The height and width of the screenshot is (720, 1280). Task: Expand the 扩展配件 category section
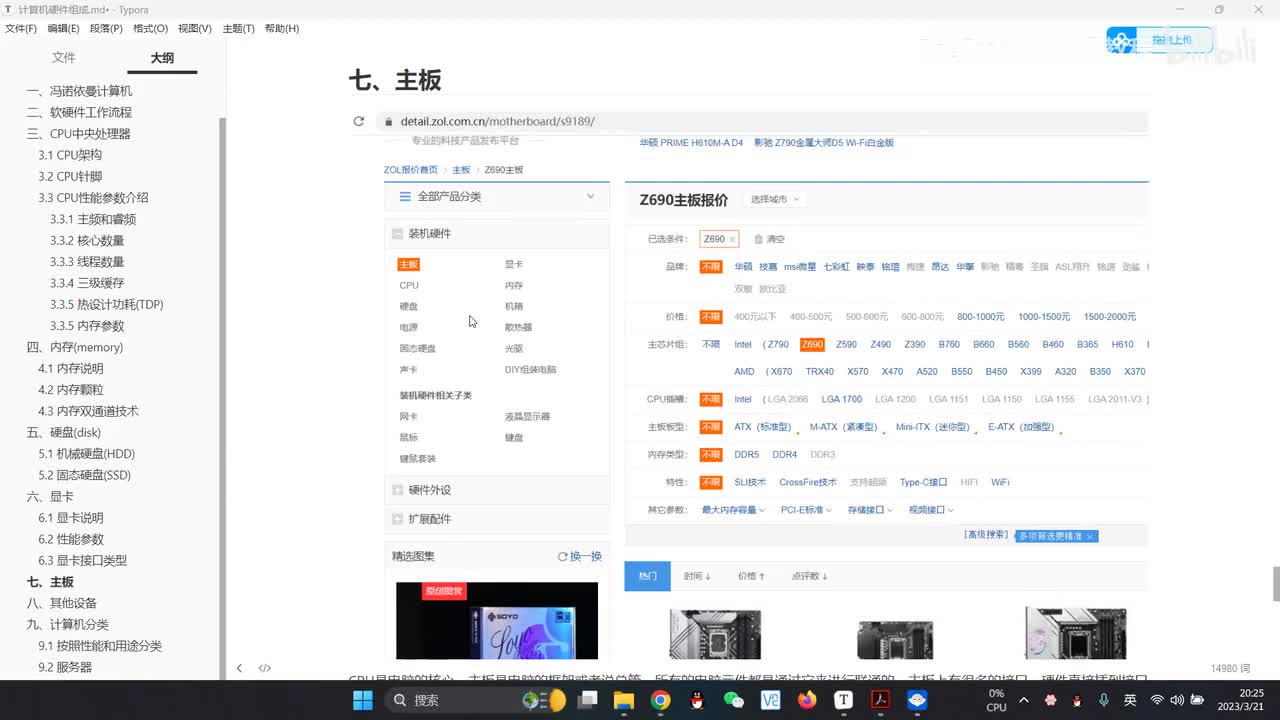397,519
